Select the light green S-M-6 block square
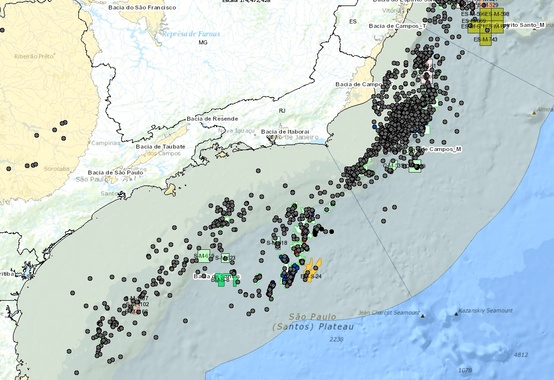Screen dimensions: 554x380 (x=204, y=256)
